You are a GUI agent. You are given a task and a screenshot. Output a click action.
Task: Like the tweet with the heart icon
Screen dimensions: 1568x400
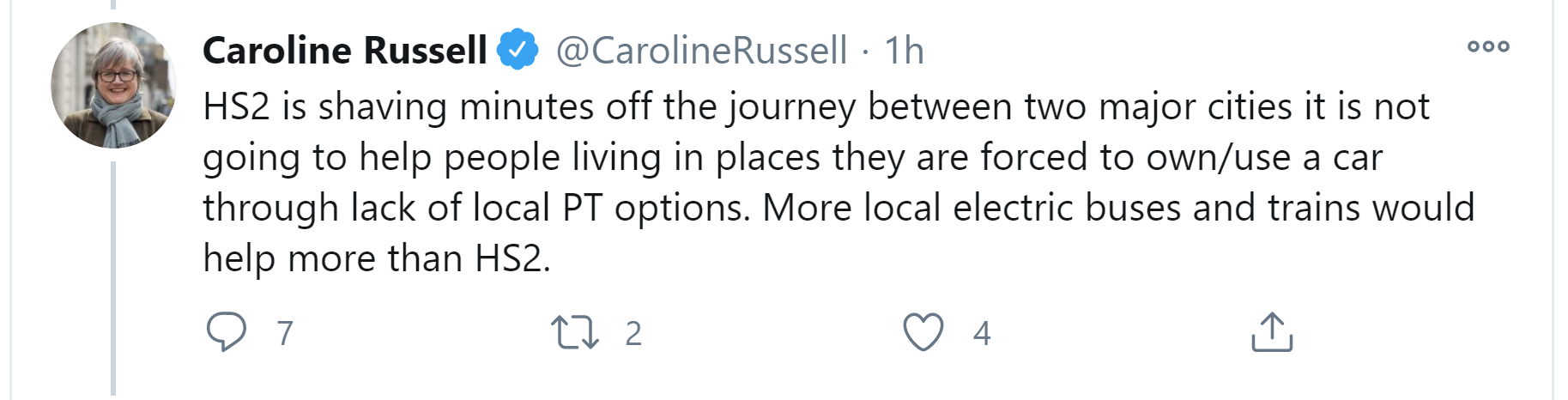pyautogui.click(x=923, y=332)
